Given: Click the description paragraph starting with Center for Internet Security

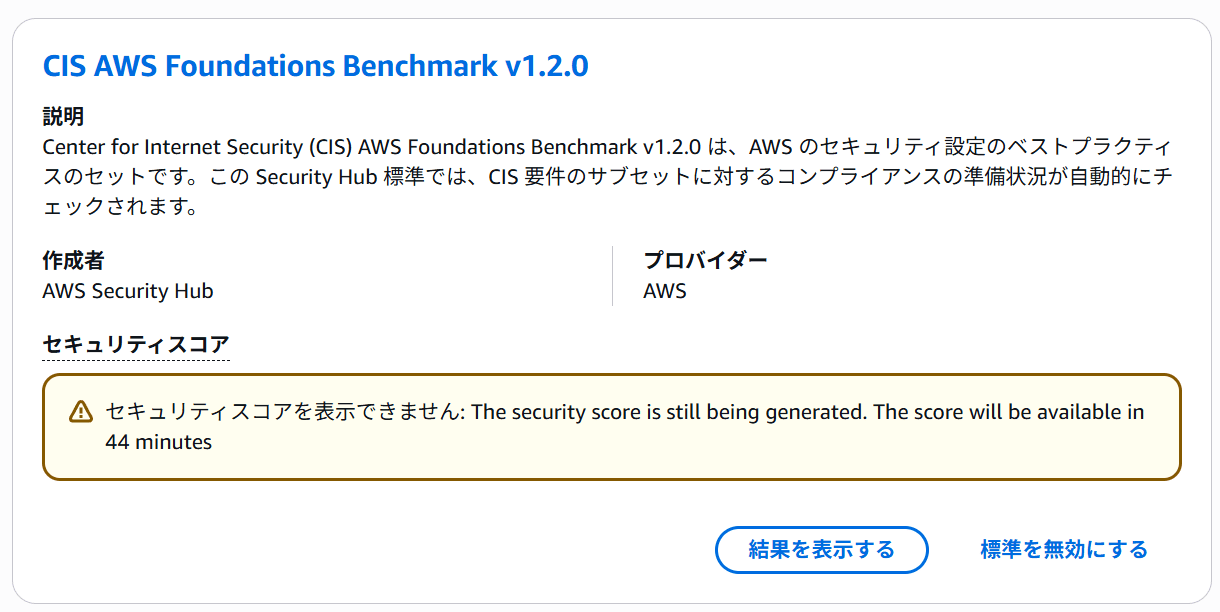Looking at the screenshot, I should pos(608,177).
